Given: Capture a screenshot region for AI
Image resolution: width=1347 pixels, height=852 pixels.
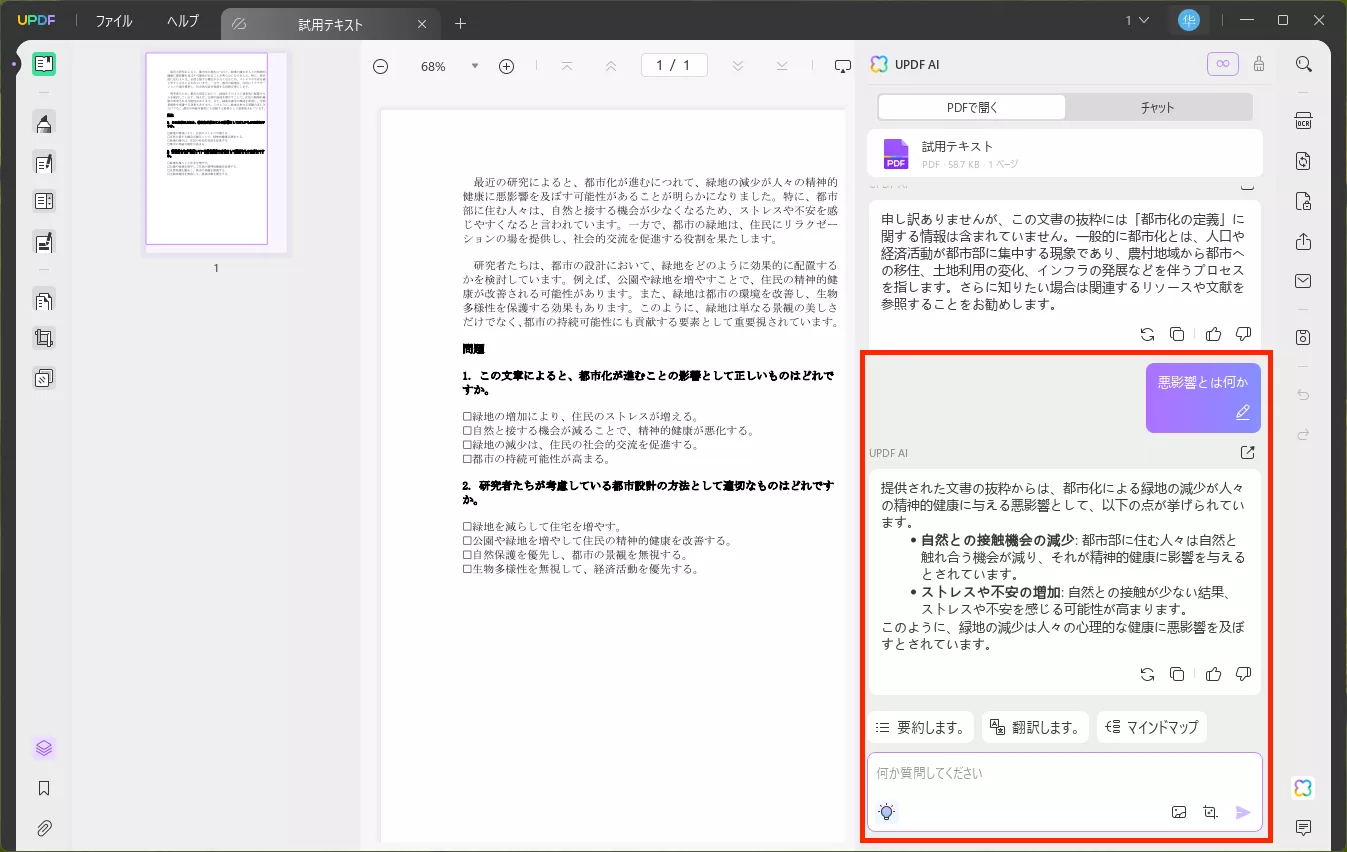Looking at the screenshot, I should pyautogui.click(x=1211, y=812).
